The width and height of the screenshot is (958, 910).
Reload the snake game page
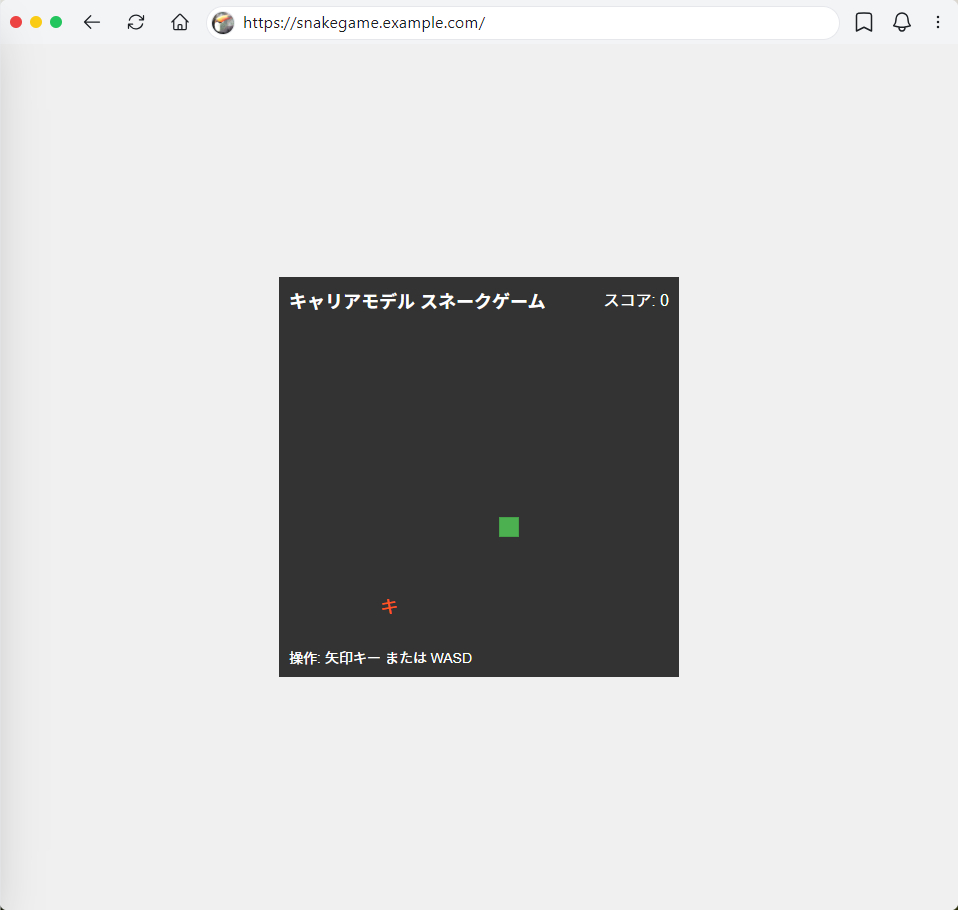[136, 22]
